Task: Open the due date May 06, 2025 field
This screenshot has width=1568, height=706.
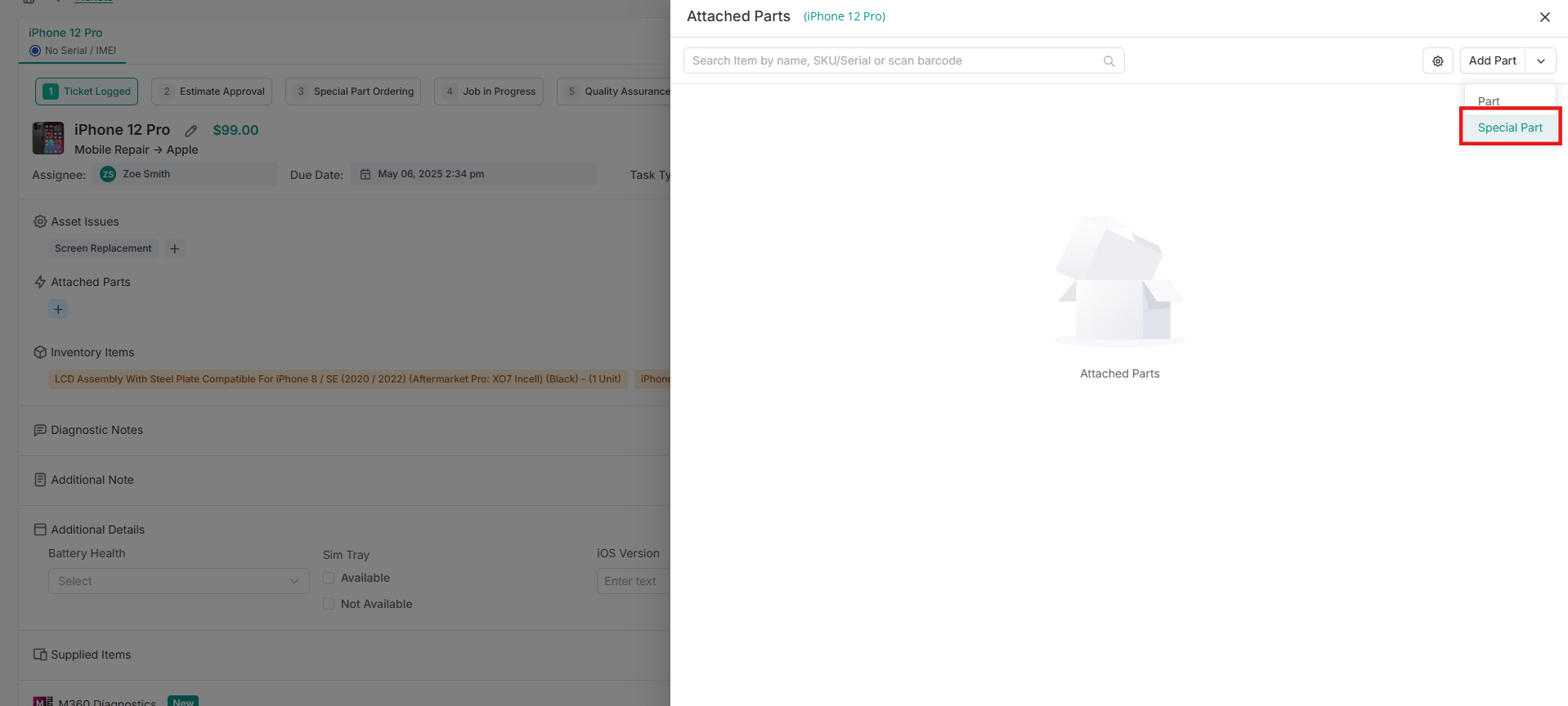Action: click(473, 174)
